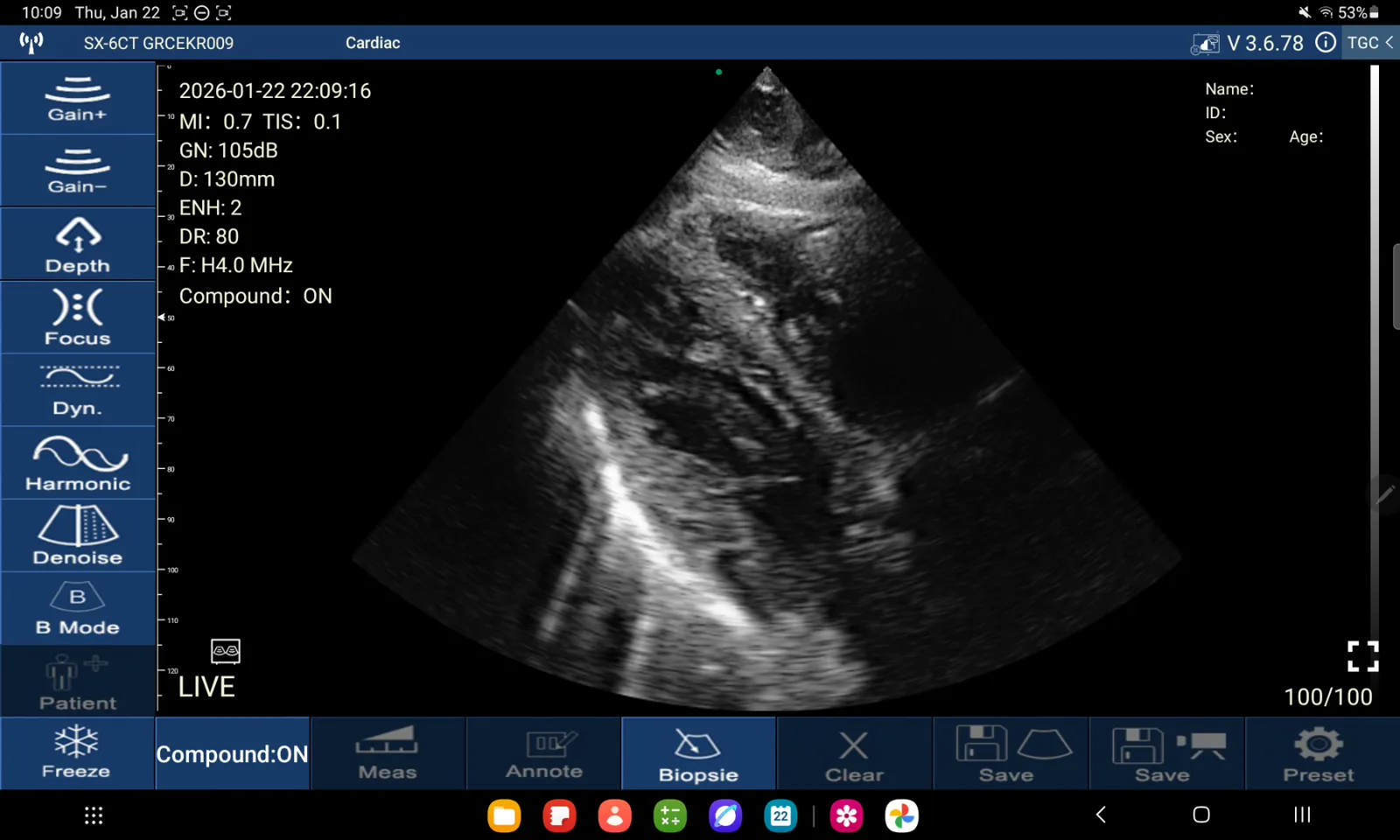Open the Calendar app in taskbar
This screenshot has height=840, width=1400.
point(780,815)
